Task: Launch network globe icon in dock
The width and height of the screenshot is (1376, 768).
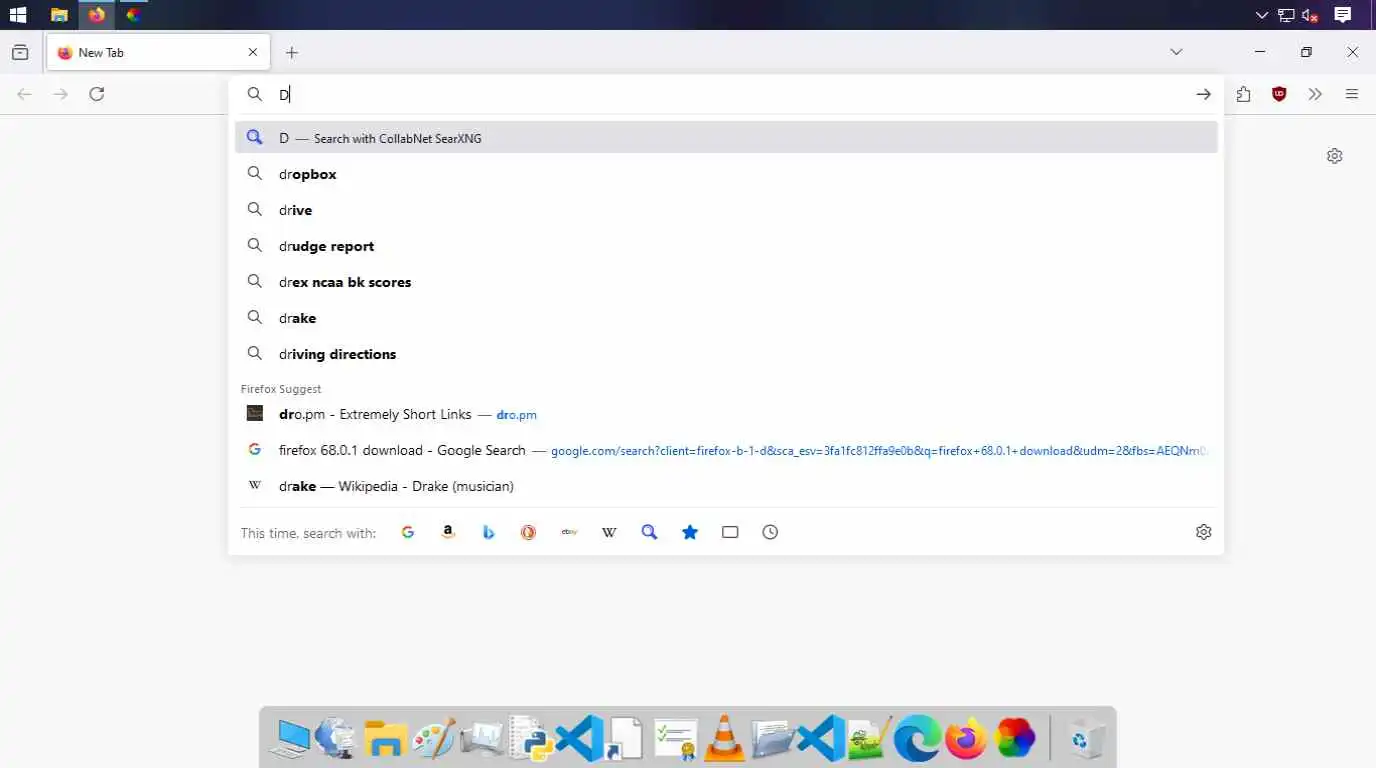Action: (336, 739)
